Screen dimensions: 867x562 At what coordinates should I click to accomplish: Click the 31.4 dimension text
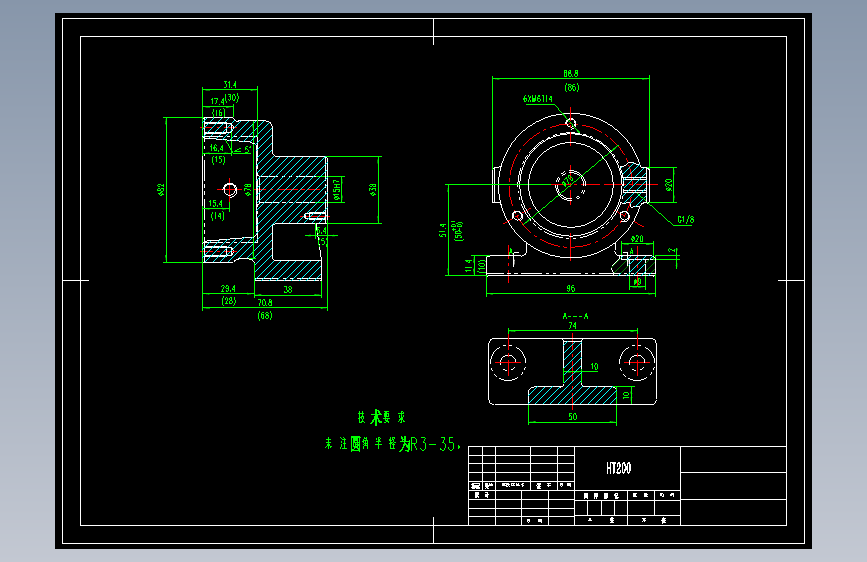pos(230,85)
